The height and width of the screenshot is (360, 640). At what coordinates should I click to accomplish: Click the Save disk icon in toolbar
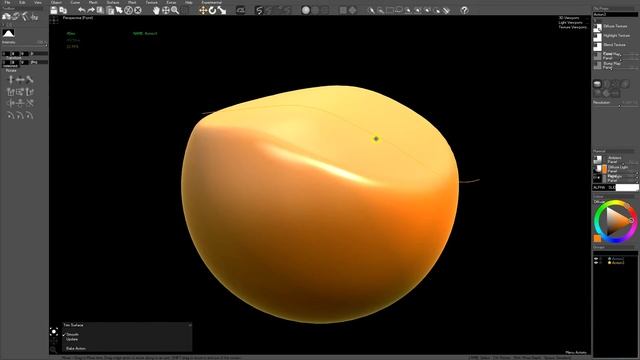tap(54, 11)
